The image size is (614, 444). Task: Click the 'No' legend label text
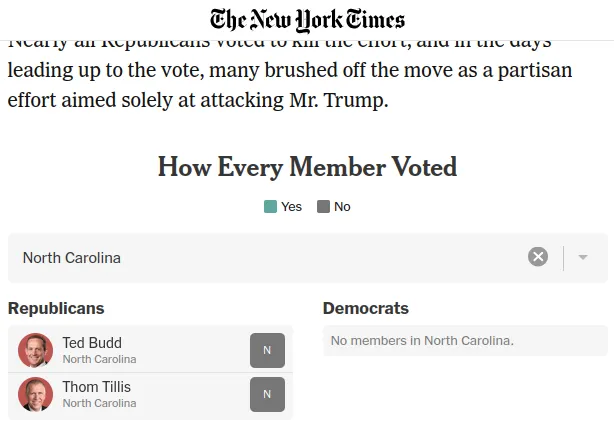342,207
